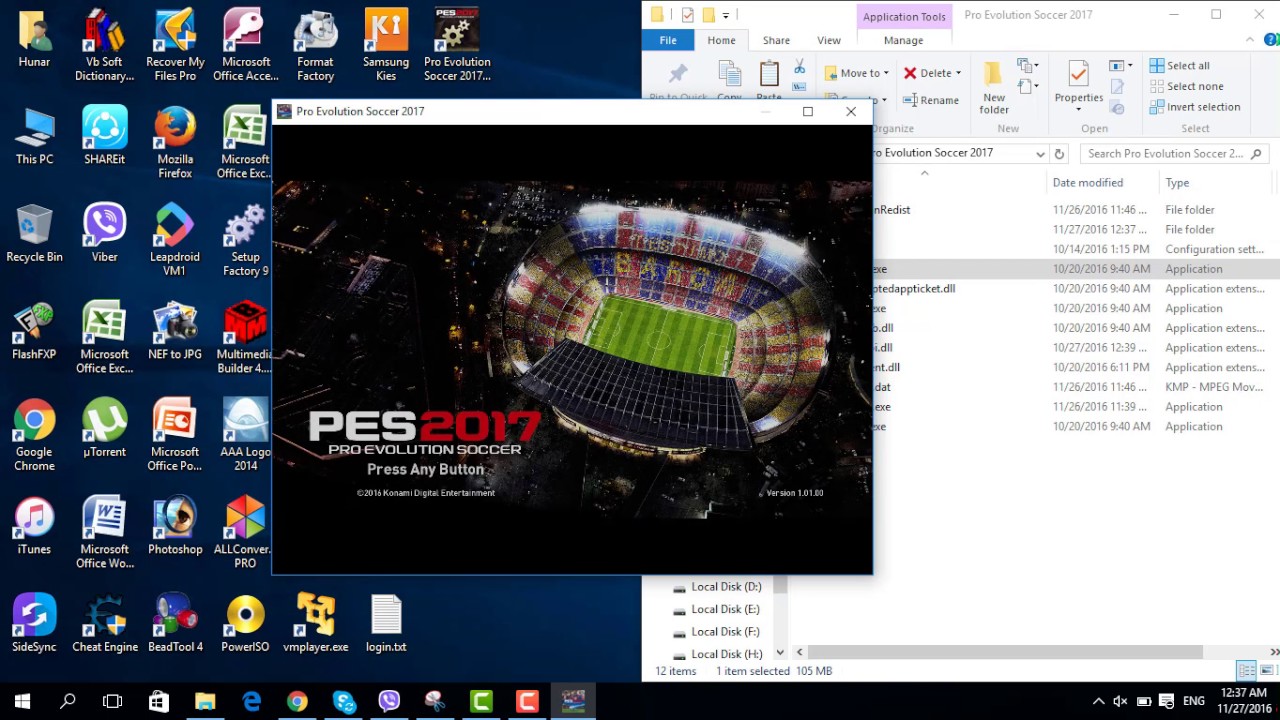Open Mozilla Firefox desktop shortcut
1280x720 pixels.
175,143
